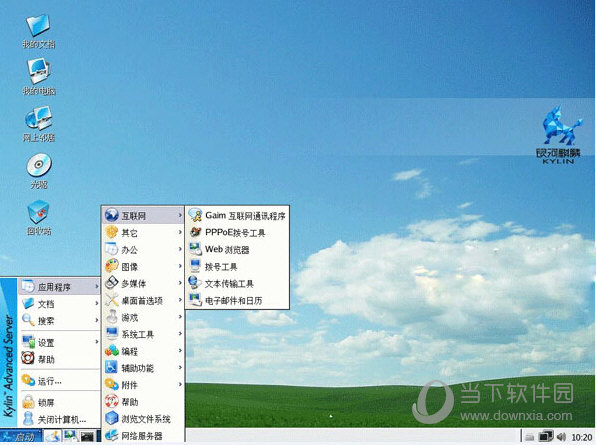This screenshot has height=445, width=597.
Task: Expand the 多媒体 submenu
Action: (143, 284)
